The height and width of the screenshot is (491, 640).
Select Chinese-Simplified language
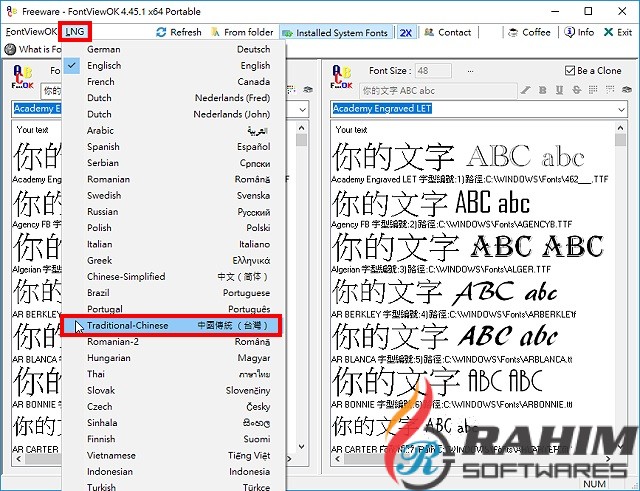click(173, 277)
